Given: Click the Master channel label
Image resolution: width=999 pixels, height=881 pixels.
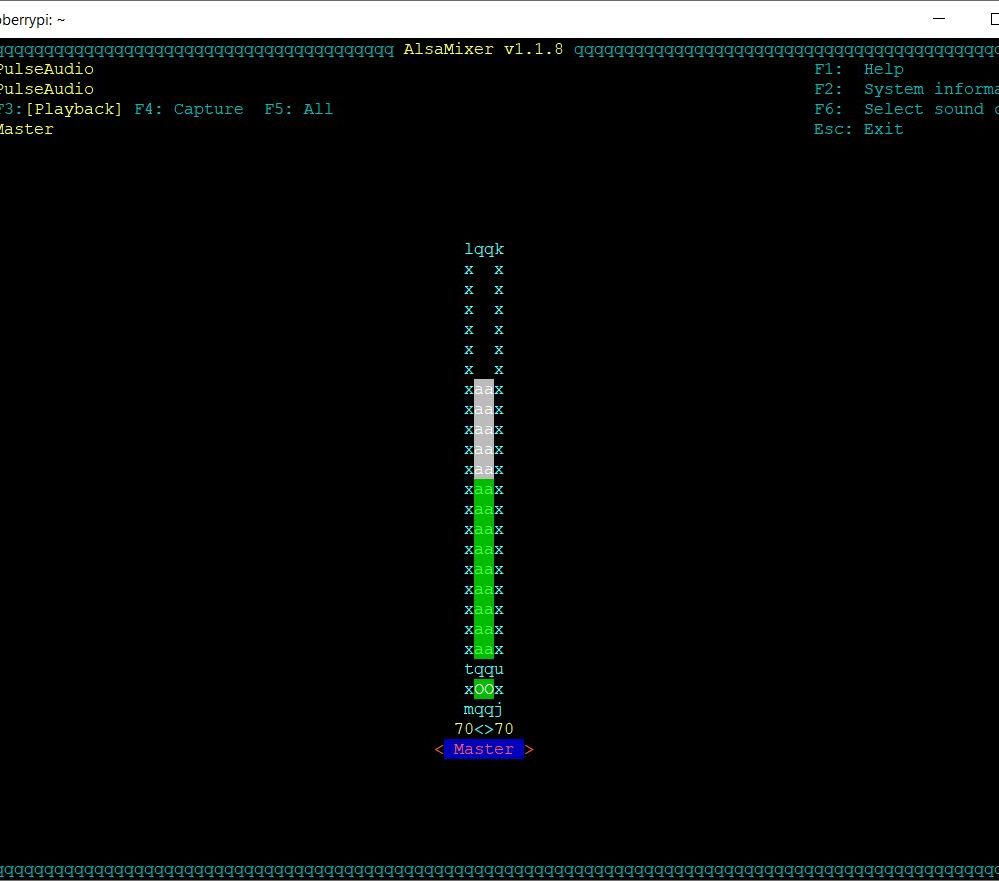Looking at the screenshot, I should pos(484,749).
